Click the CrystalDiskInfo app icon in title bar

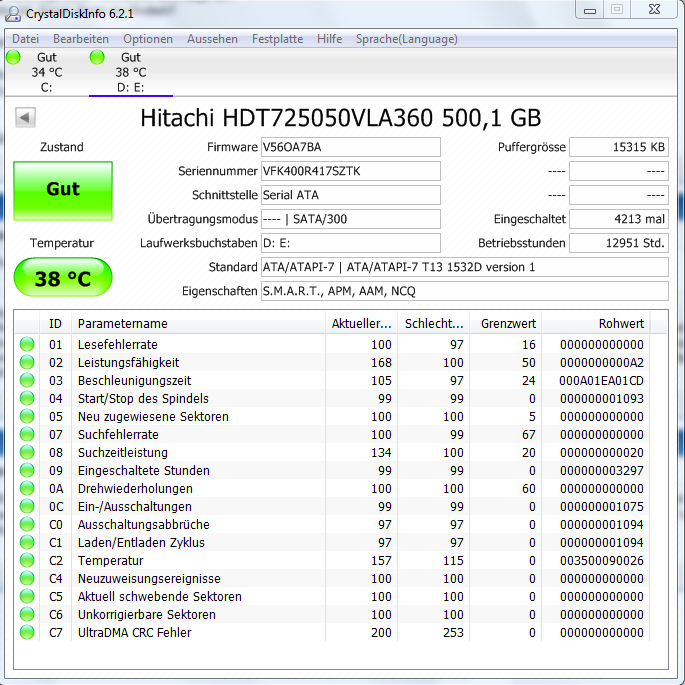click(13, 13)
